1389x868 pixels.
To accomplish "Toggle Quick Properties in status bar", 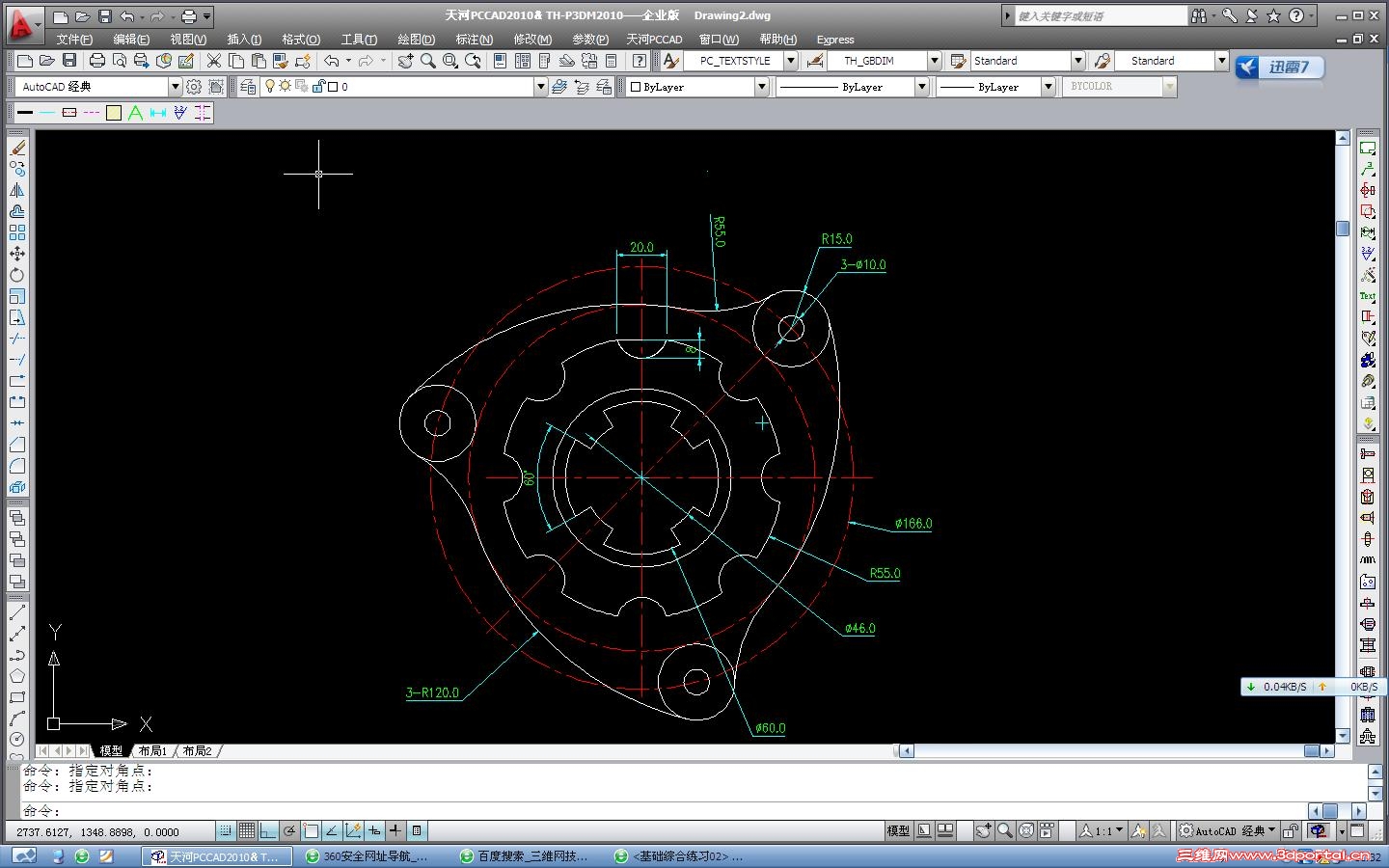I will (x=417, y=831).
